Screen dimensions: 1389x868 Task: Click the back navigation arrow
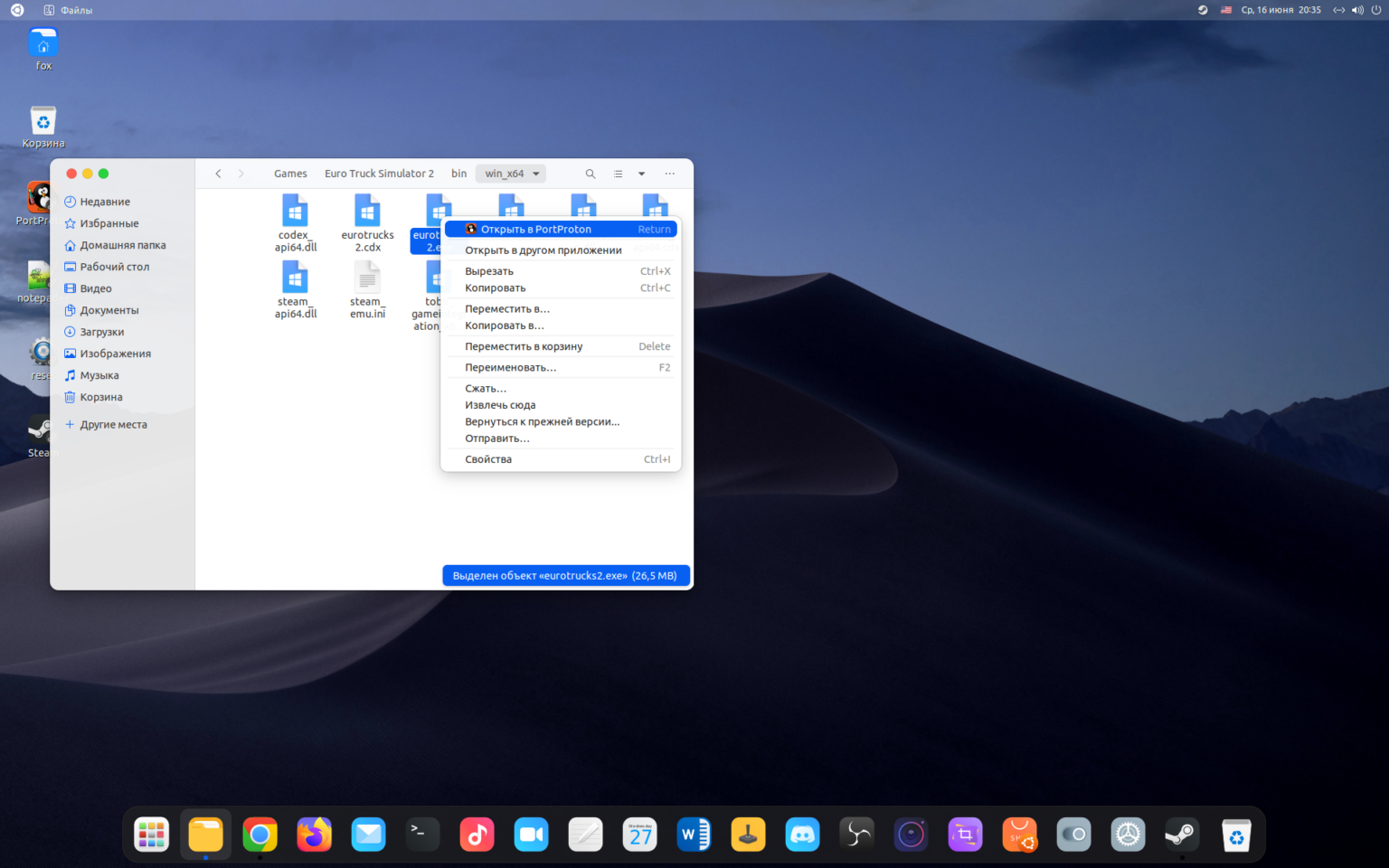[x=218, y=174]
